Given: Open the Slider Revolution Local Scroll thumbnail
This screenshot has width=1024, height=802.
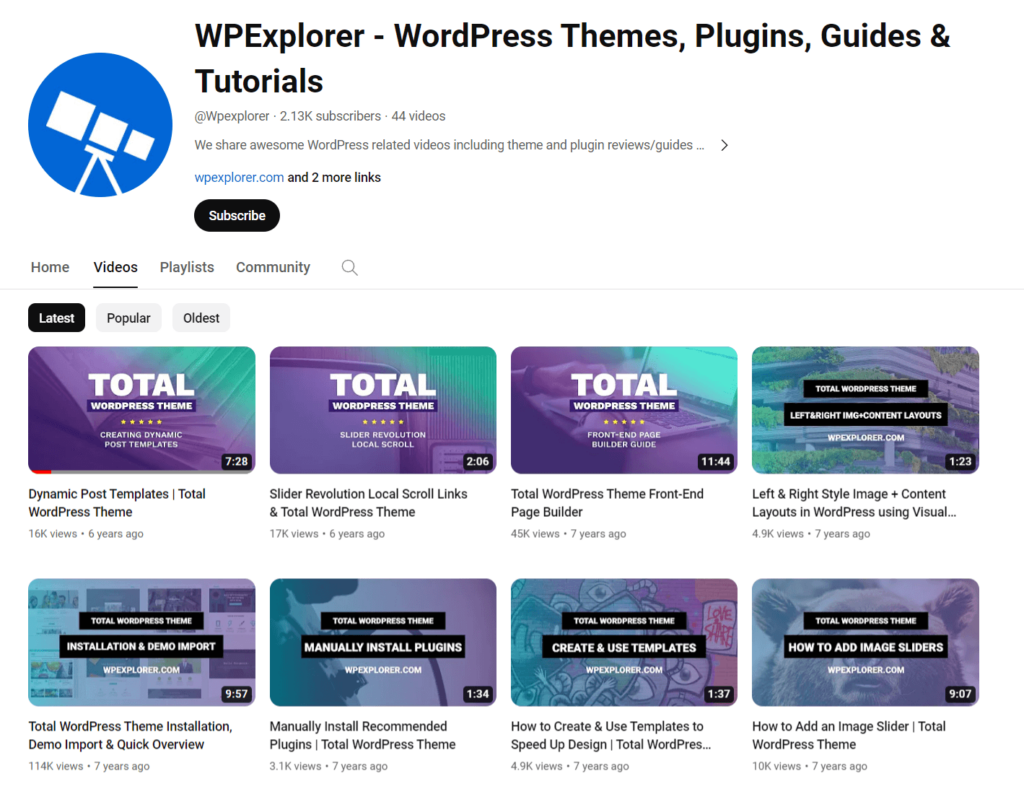Looking at the screenshot, I should (x=383, y=410).
